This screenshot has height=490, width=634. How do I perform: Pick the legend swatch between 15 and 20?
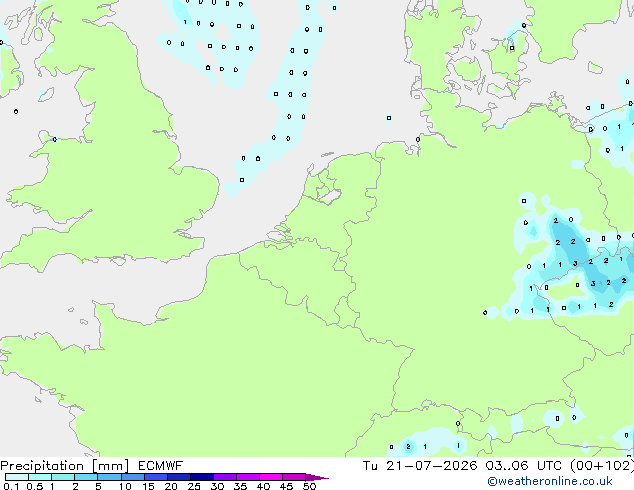[156, 477]
